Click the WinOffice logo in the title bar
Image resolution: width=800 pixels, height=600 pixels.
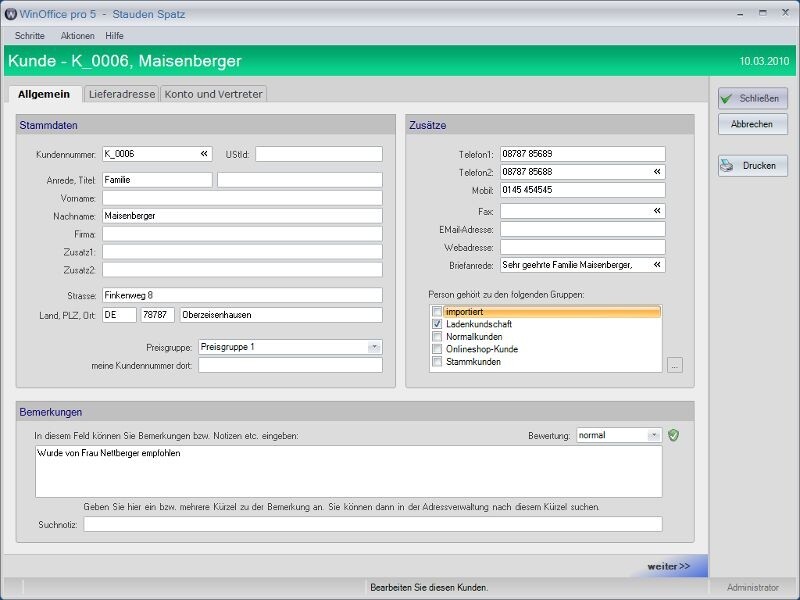pos(12,13)
